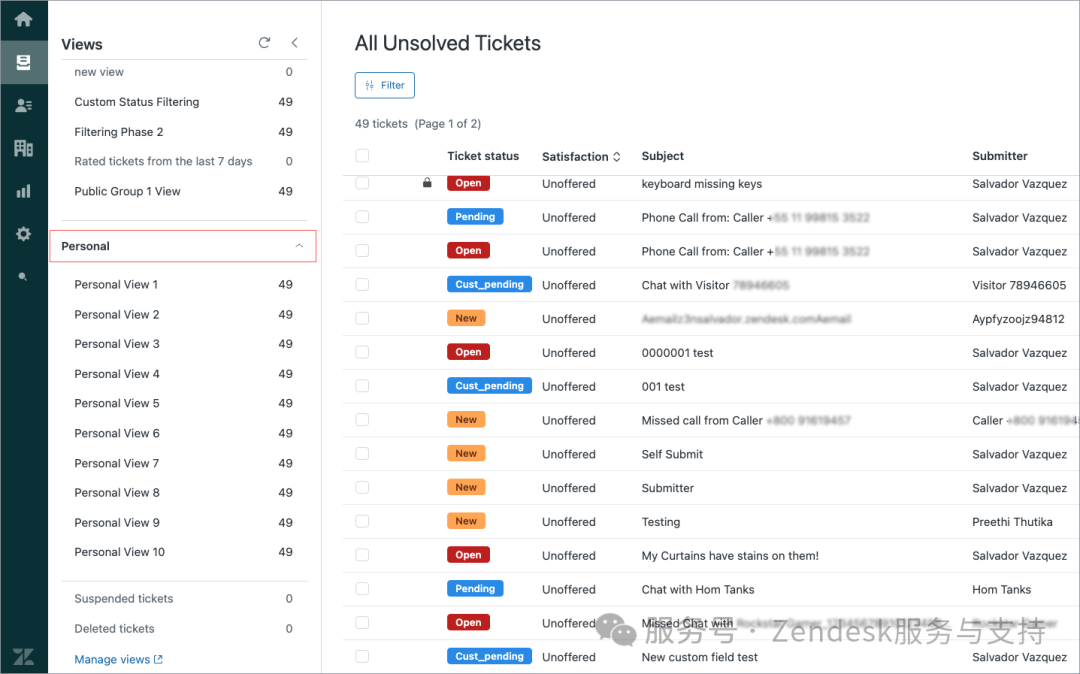The width and height of the screenshot is (1080, 674).
Task: Open the 'My Curtains have stains' ticket
Action: (730, 556)
